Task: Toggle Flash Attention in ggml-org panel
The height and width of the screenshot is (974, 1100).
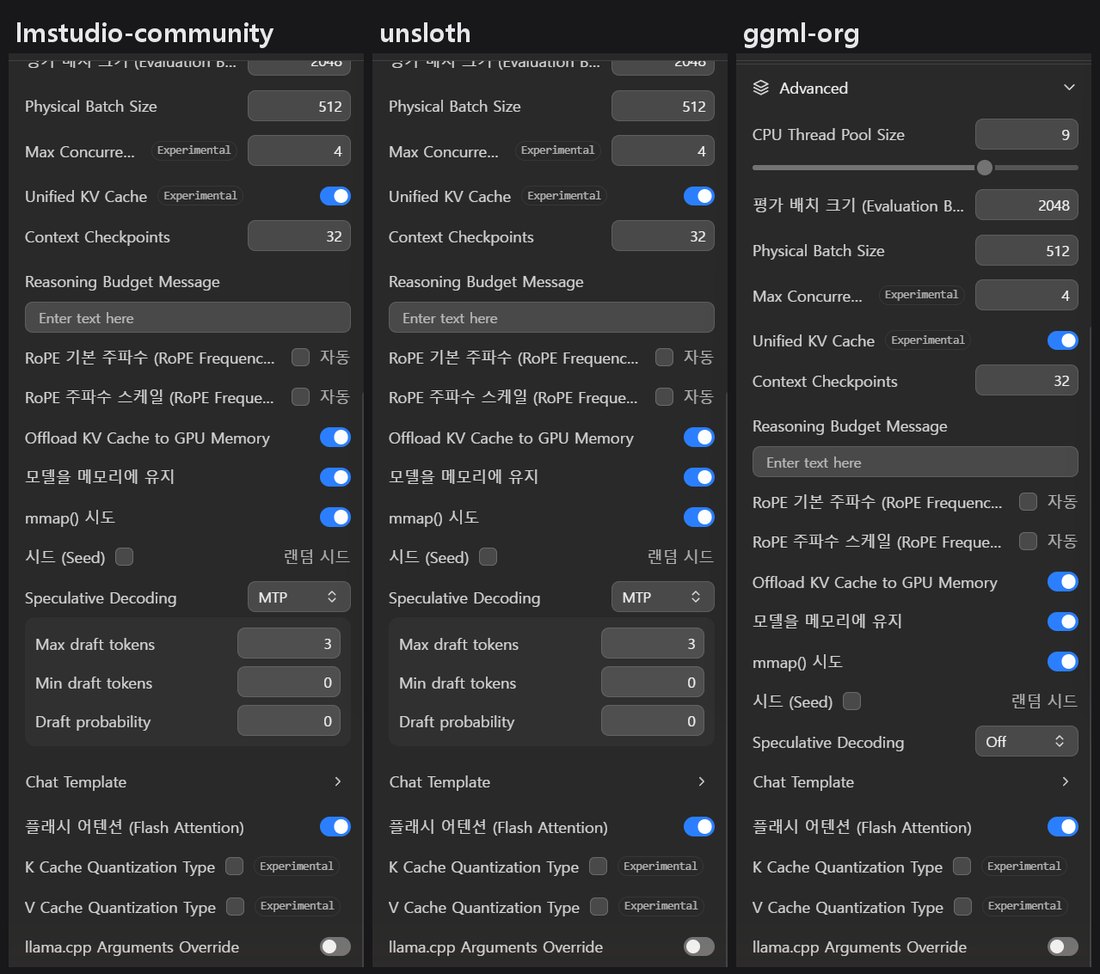Action: 1063,827
